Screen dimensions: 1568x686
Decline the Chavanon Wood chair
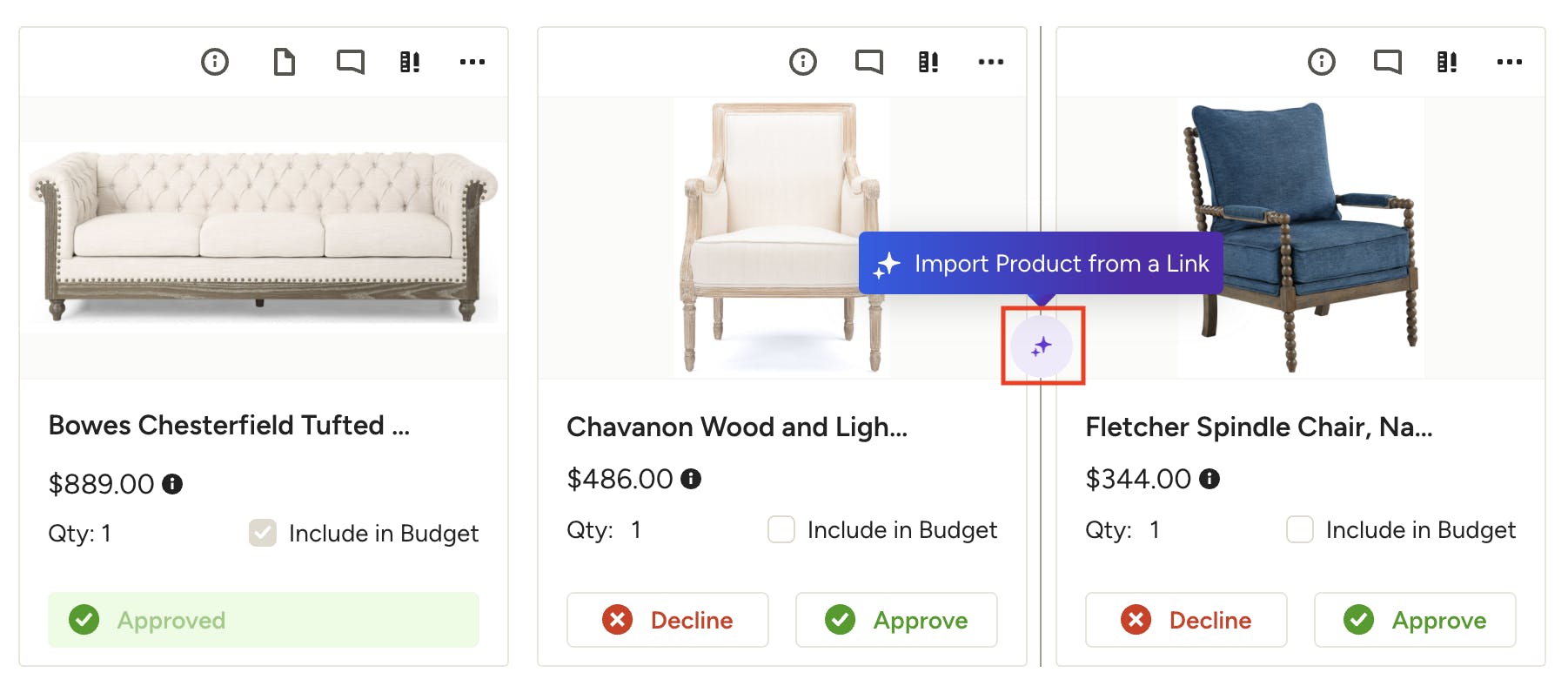pyautogui.click(x=667, y=620)
